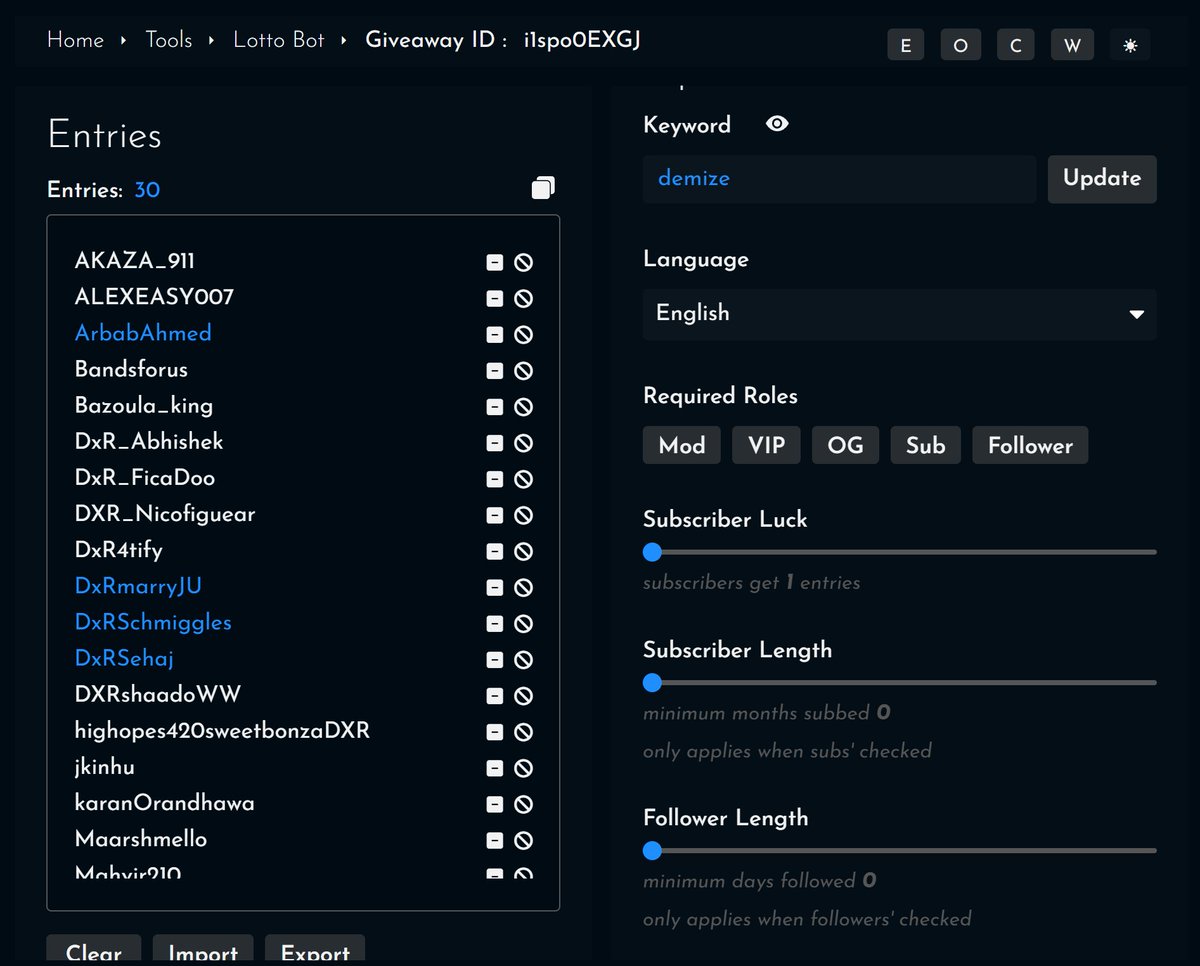Remove the AKAZA_911 entry with its minus icon
1200x966 pixels.
[494, 262]
